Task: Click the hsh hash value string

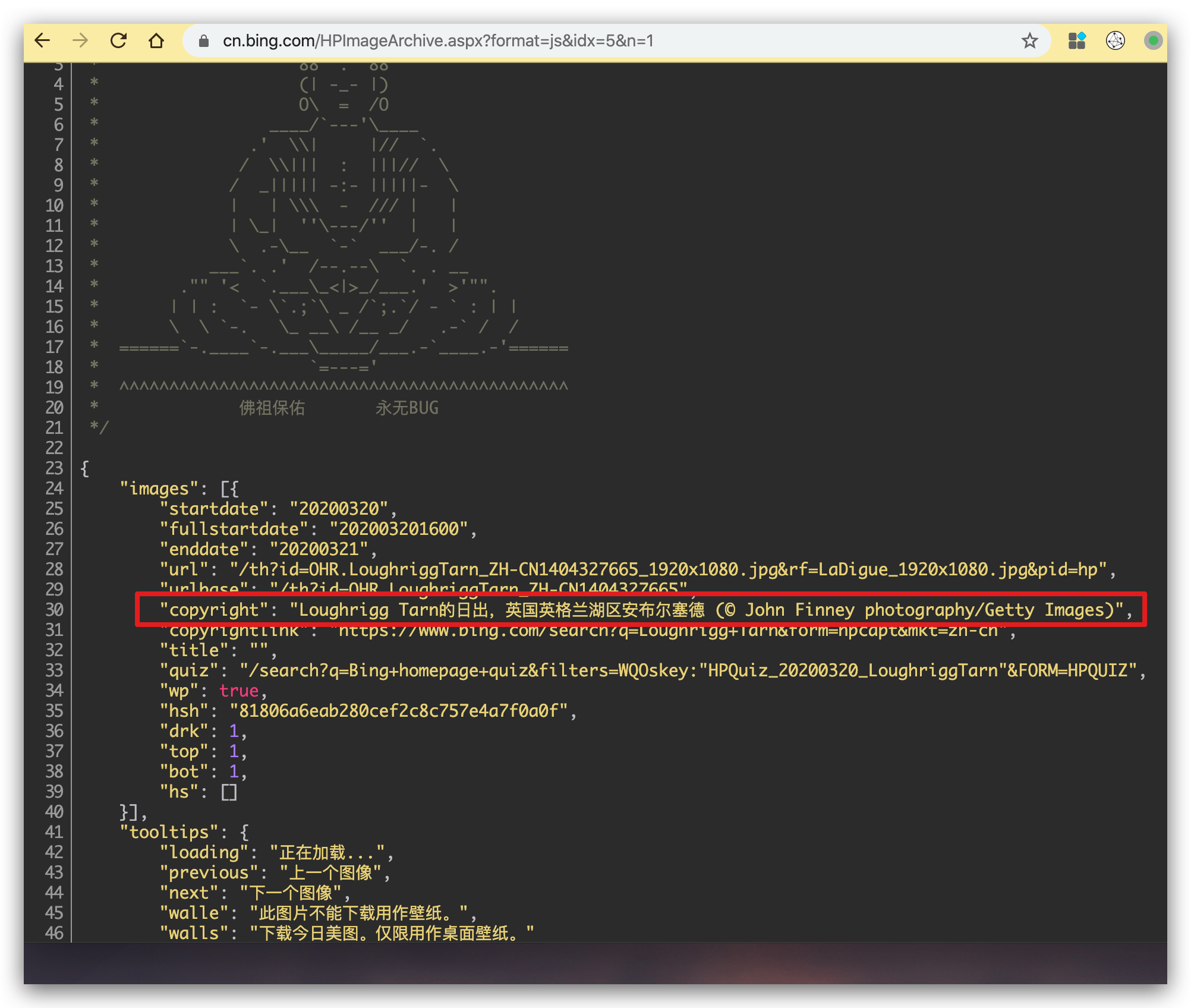Action: [x=398, y=711]
